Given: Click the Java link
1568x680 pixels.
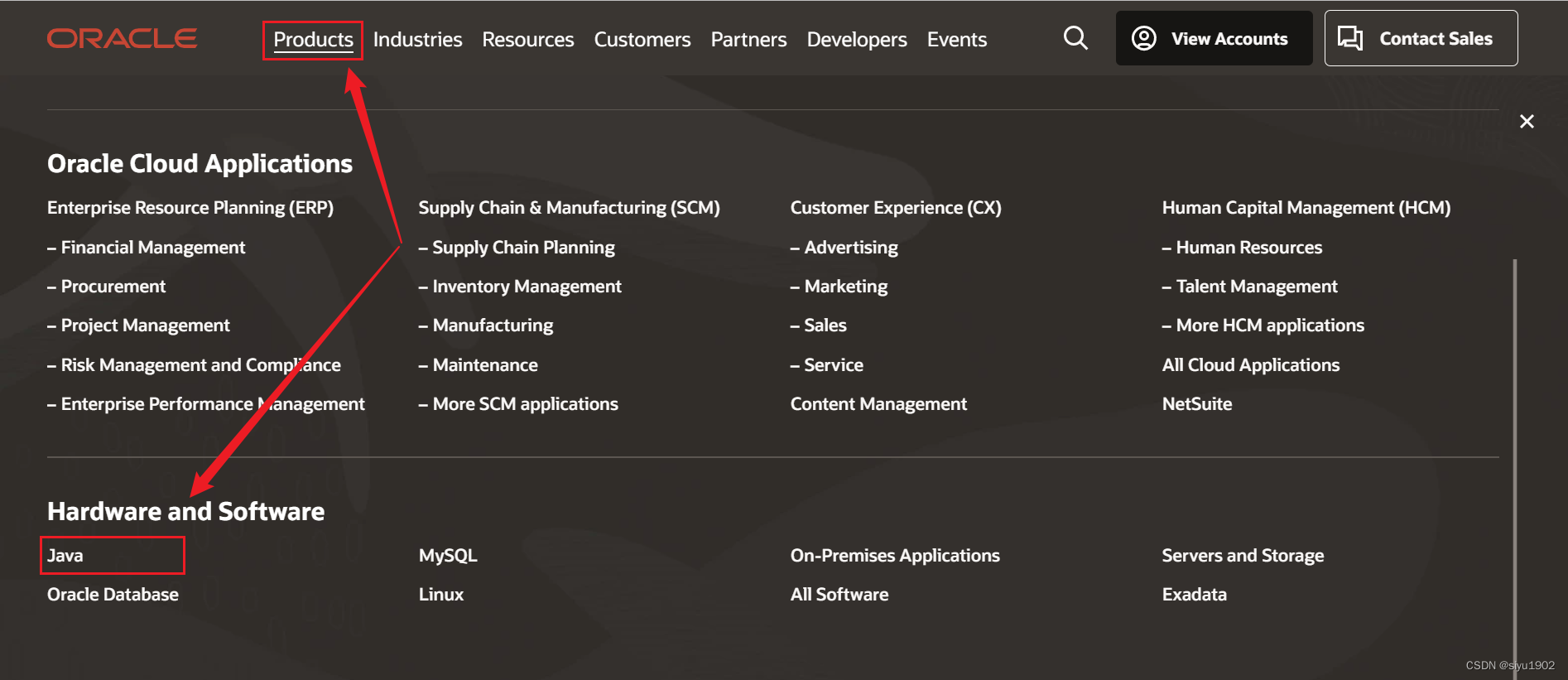Looking at the screenshot, I should pos(65,556).
